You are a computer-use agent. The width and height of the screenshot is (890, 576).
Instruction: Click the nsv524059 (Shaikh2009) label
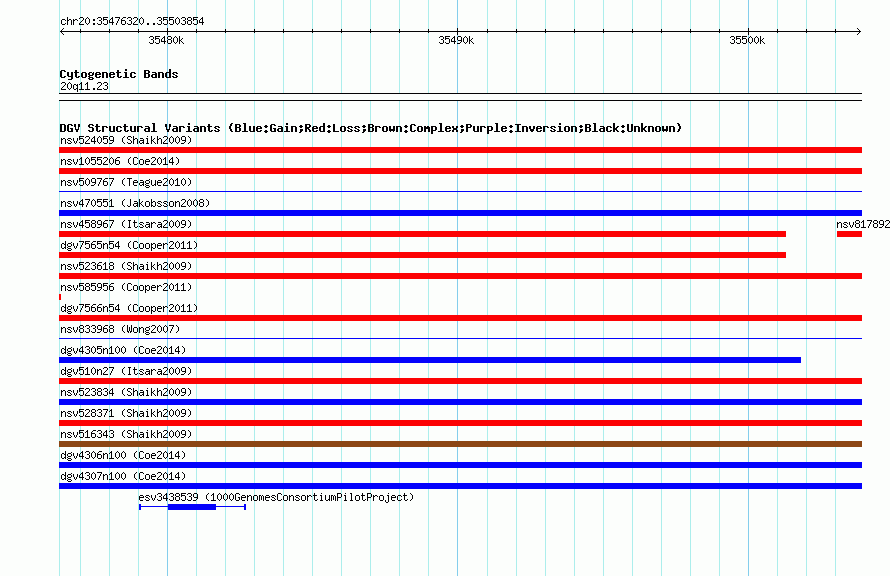tap(126, 140)
